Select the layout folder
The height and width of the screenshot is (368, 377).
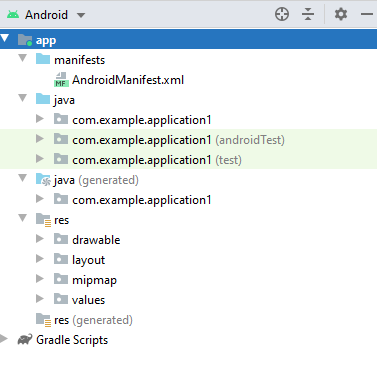coord(89,260)
